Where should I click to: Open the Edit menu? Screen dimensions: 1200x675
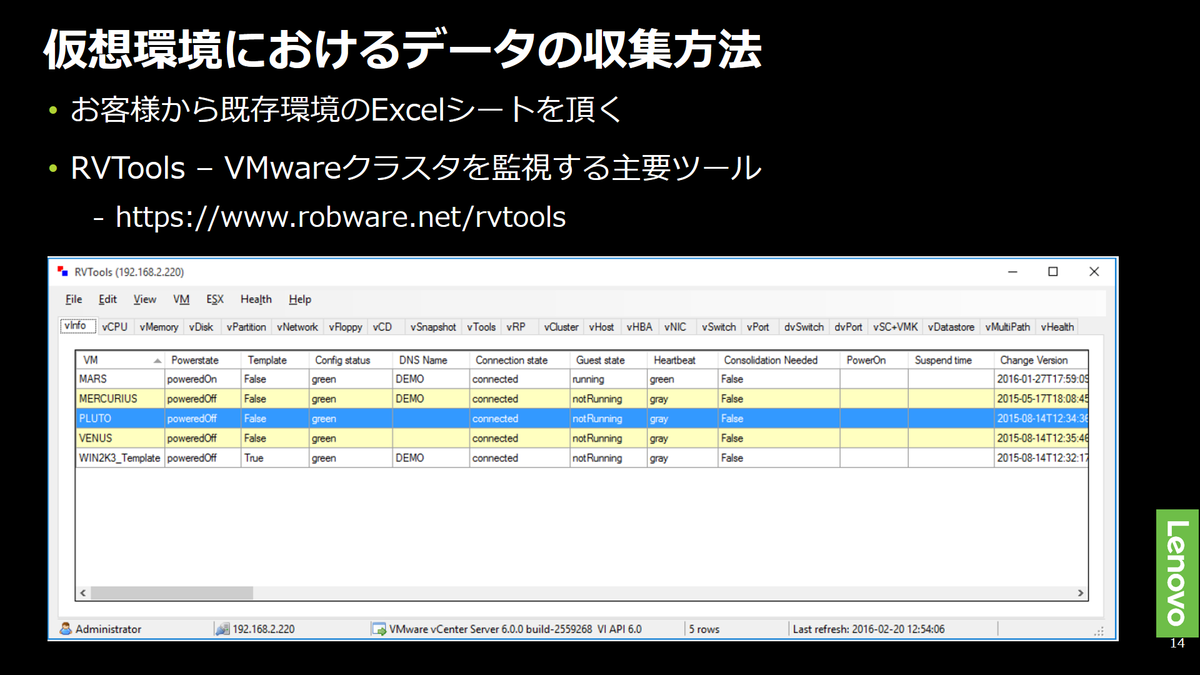pyautogui.click(x=108, y=299)
